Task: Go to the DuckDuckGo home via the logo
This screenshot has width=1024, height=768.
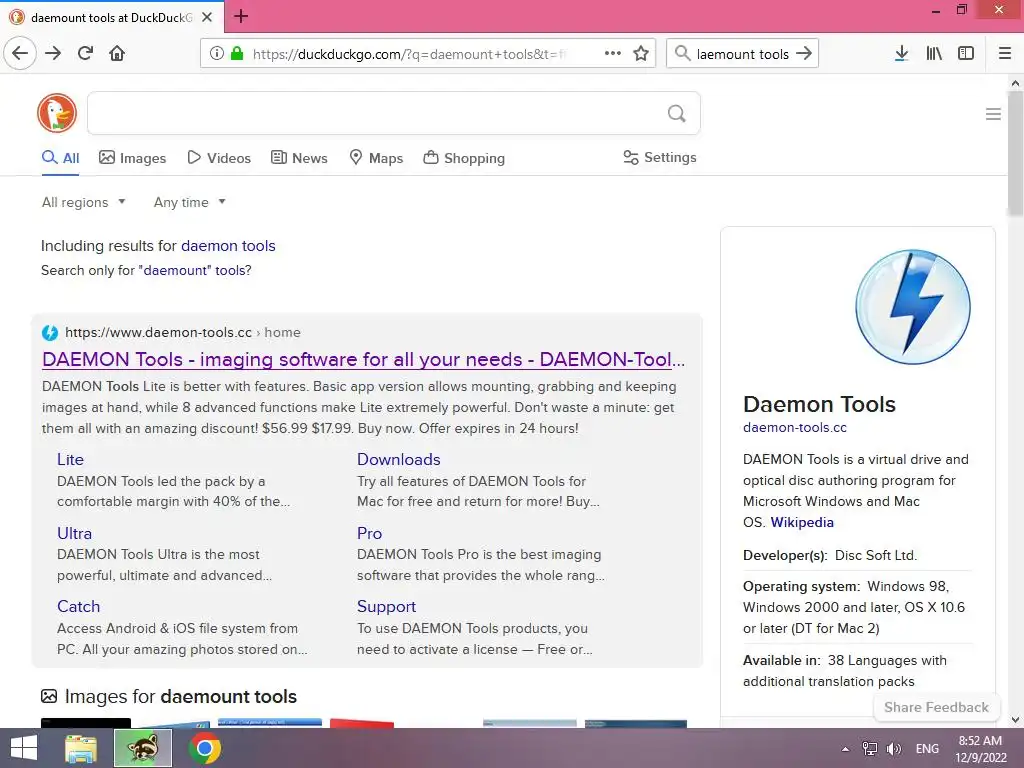Action: [57, 113]
